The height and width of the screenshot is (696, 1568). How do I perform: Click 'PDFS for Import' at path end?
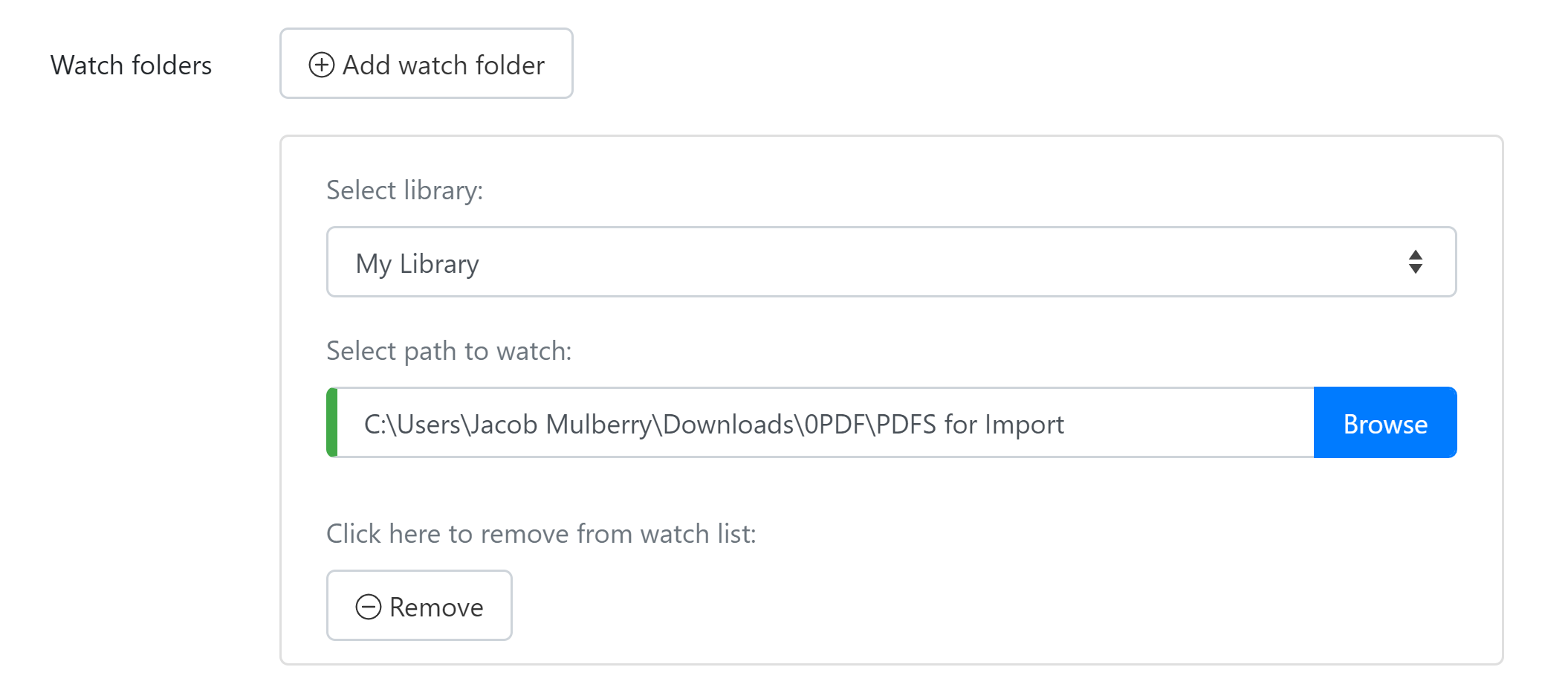970,425
